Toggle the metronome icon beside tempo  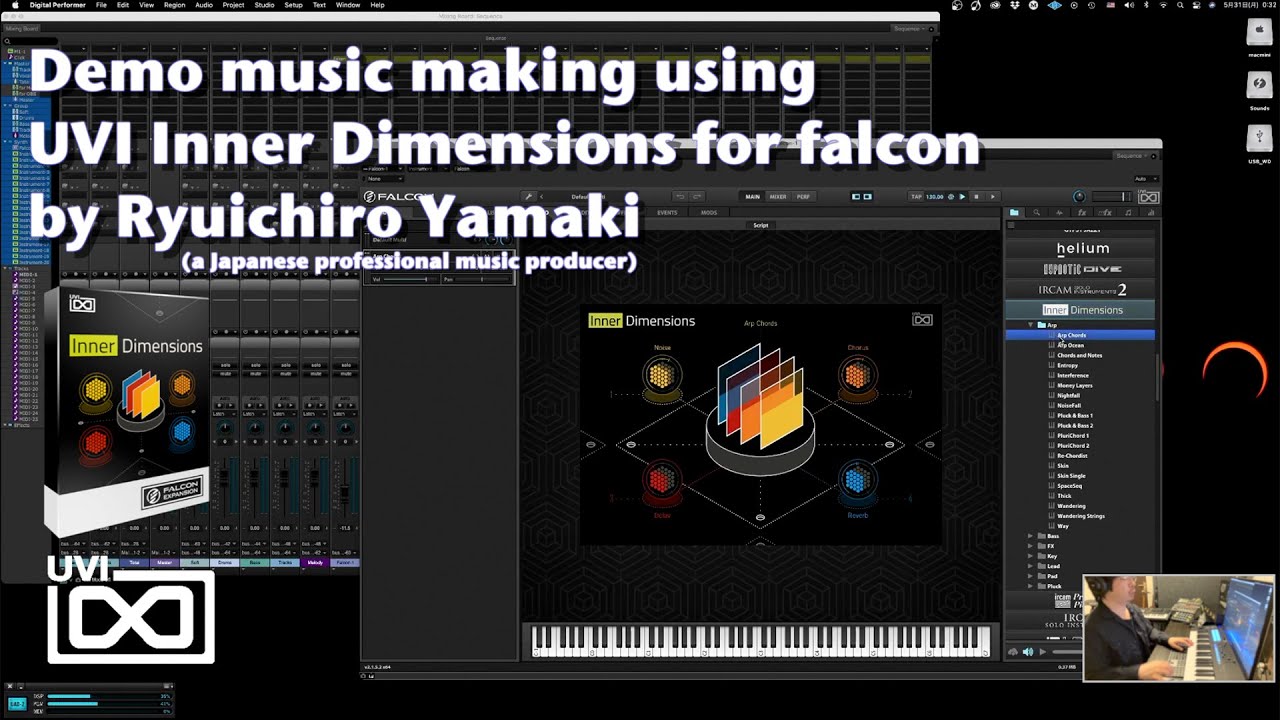[x=951, y=197]
